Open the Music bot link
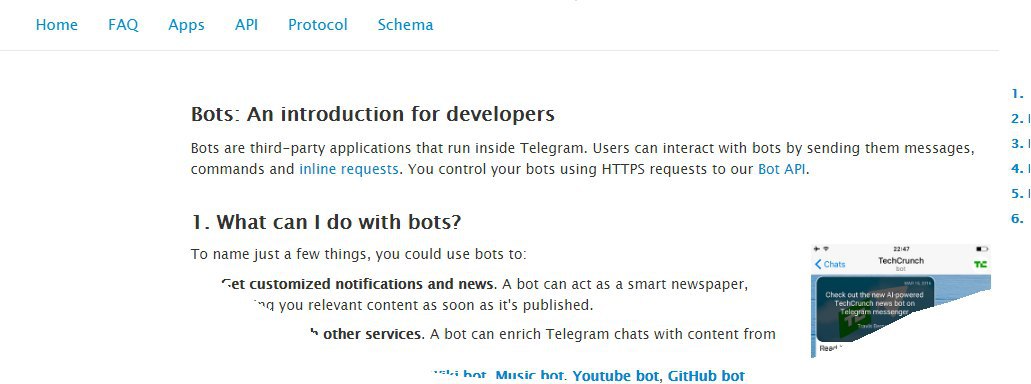 pyautogui.click(x=529, y=376)
